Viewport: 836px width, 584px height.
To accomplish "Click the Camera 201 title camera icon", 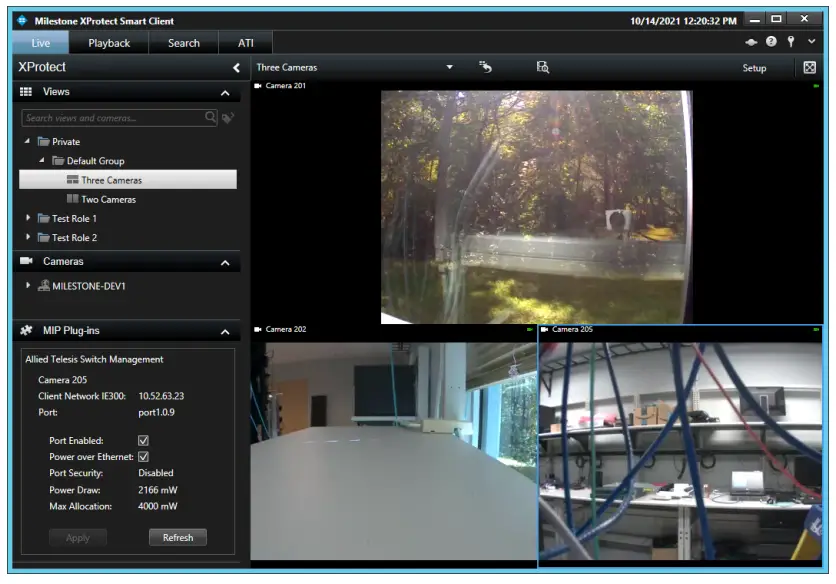I will tap(258, 86).
